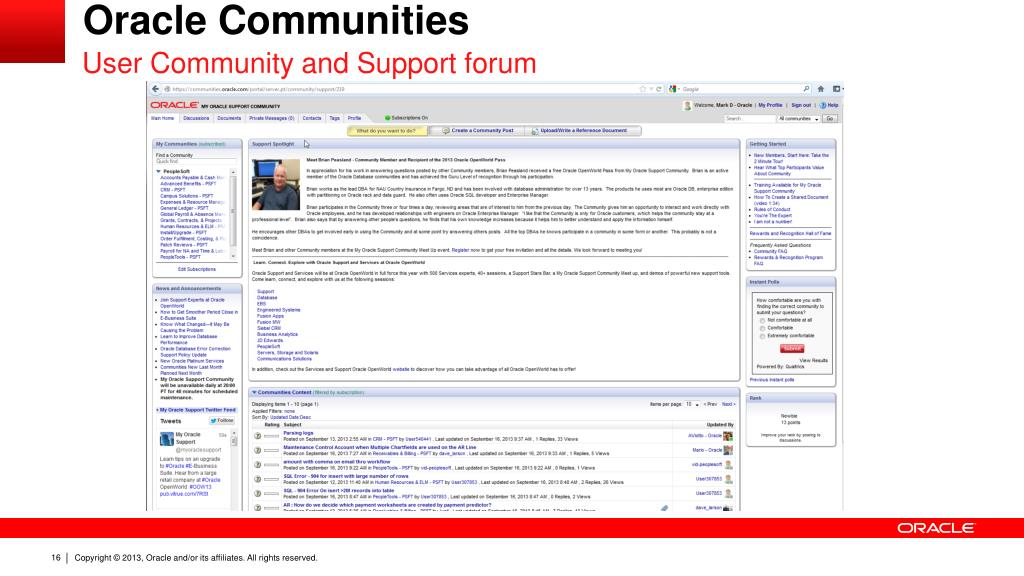Select 'Not comfortable at all' poll option
The image size is (1024, 576).
(x=762, y=321)
